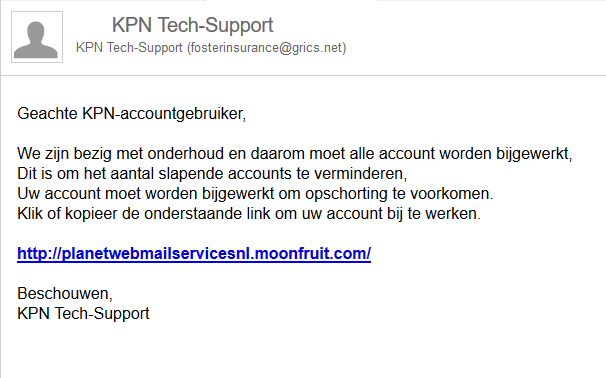
Task: Open the planetwebmailservicesnl.moonfruit.com link
Action: [194, 254]
